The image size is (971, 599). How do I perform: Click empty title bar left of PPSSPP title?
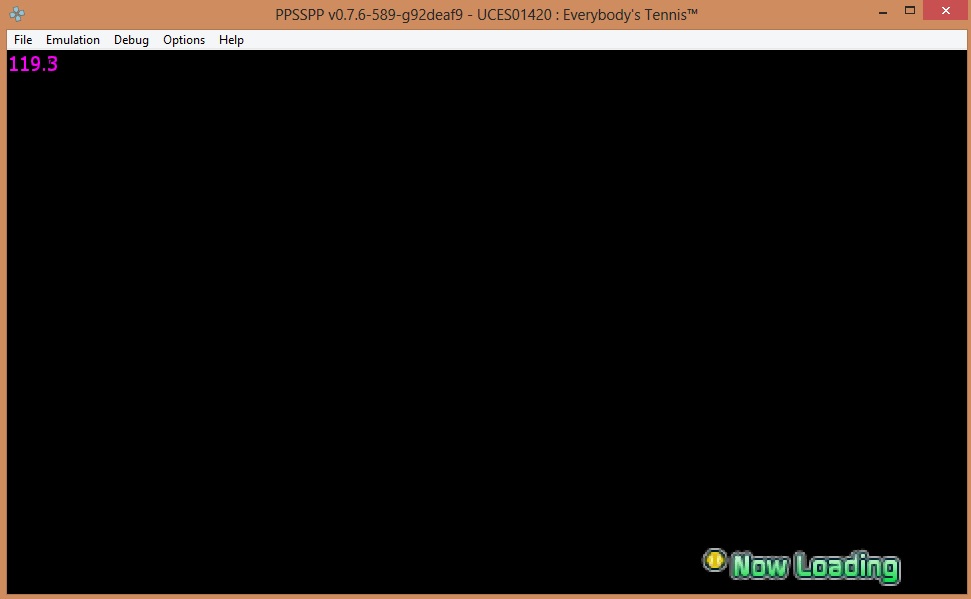(x=150, y=14)
